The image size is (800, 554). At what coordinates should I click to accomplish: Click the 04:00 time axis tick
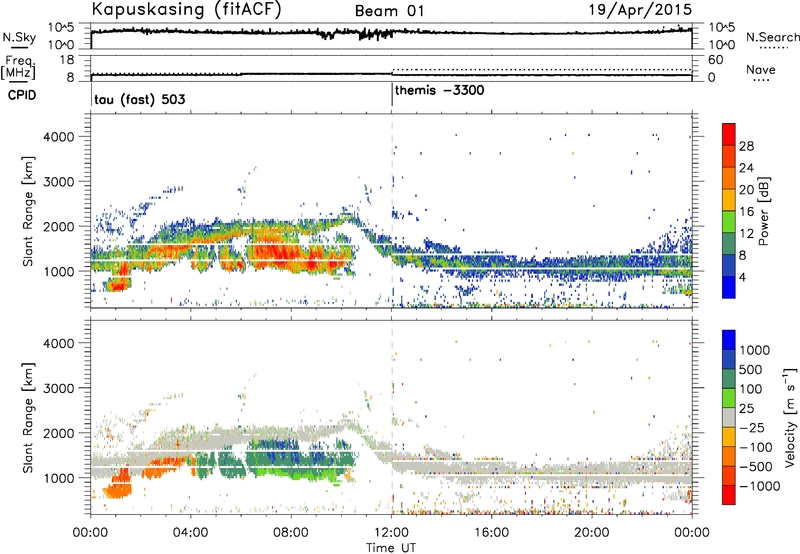tap(191, 532)
